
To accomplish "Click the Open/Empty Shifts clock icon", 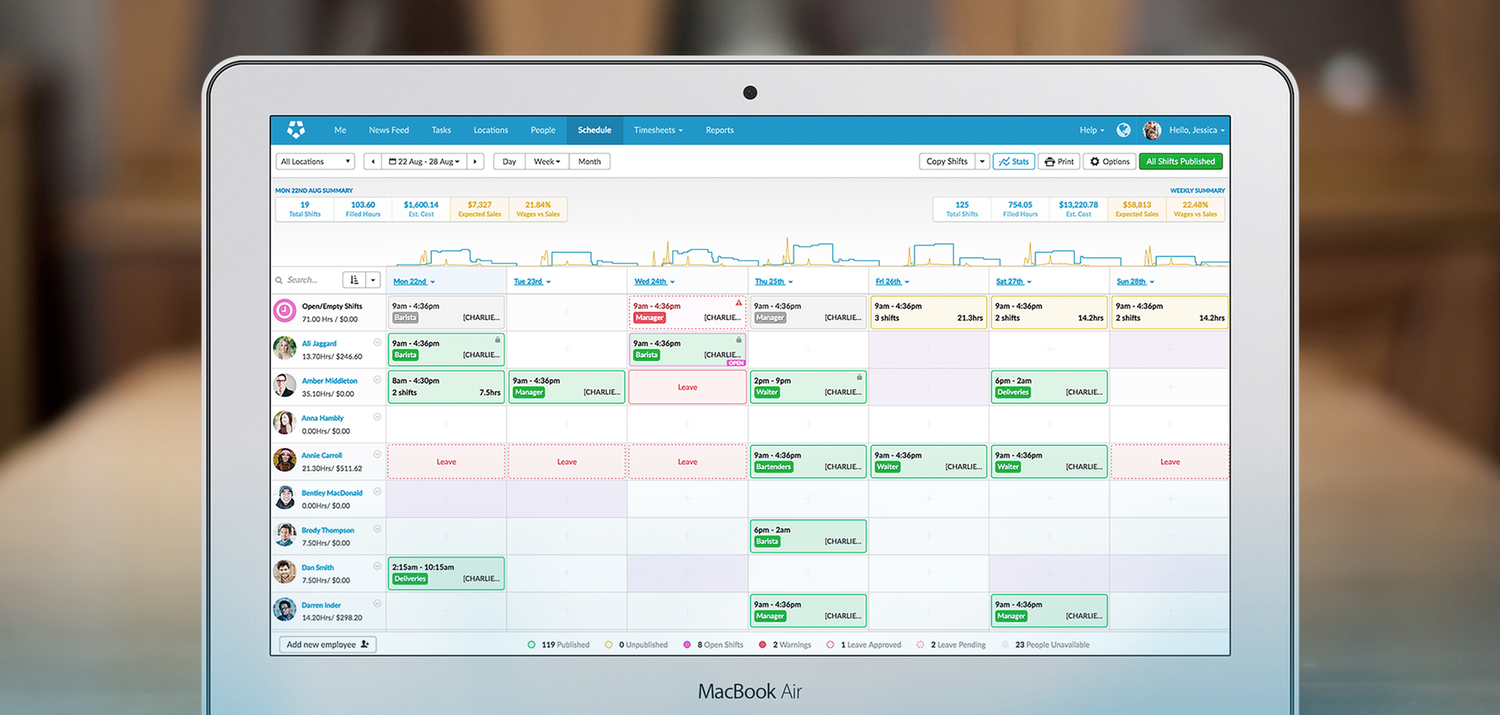I will pos(285,311).
